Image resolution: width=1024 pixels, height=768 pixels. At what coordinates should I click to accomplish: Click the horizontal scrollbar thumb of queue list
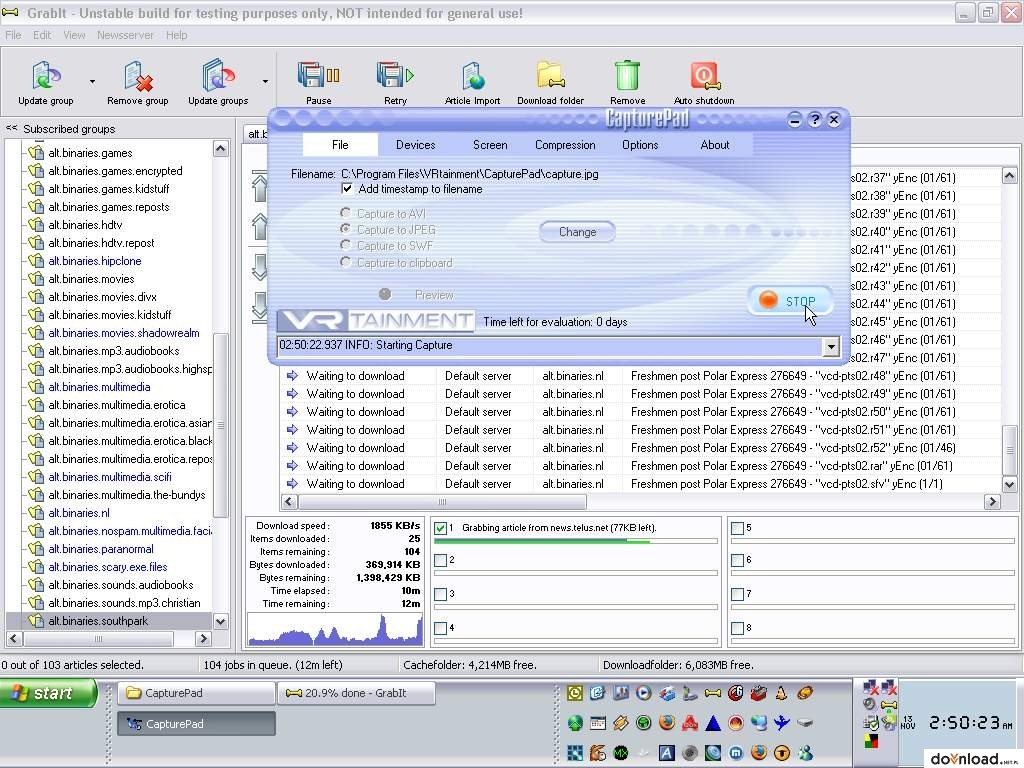(x=442, y=502)
